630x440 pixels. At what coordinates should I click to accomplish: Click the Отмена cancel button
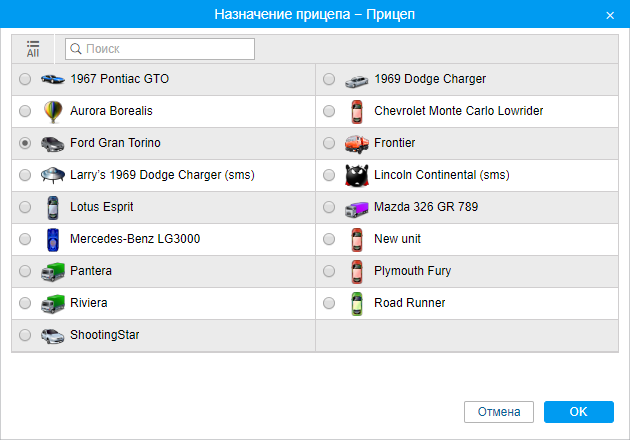(x=499, y=412)
